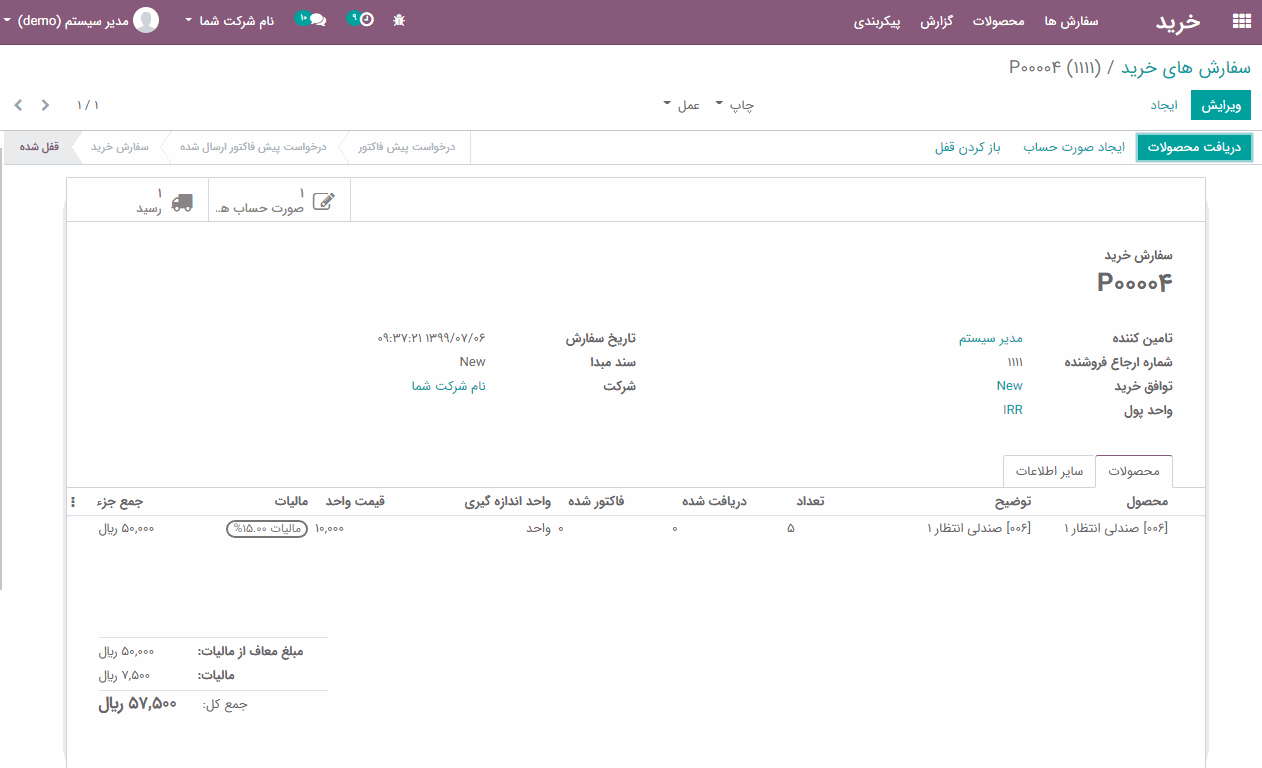Sort by قیمت واحد column header
This screenshot has height=768, width=1262.
(x=355, y=501)
